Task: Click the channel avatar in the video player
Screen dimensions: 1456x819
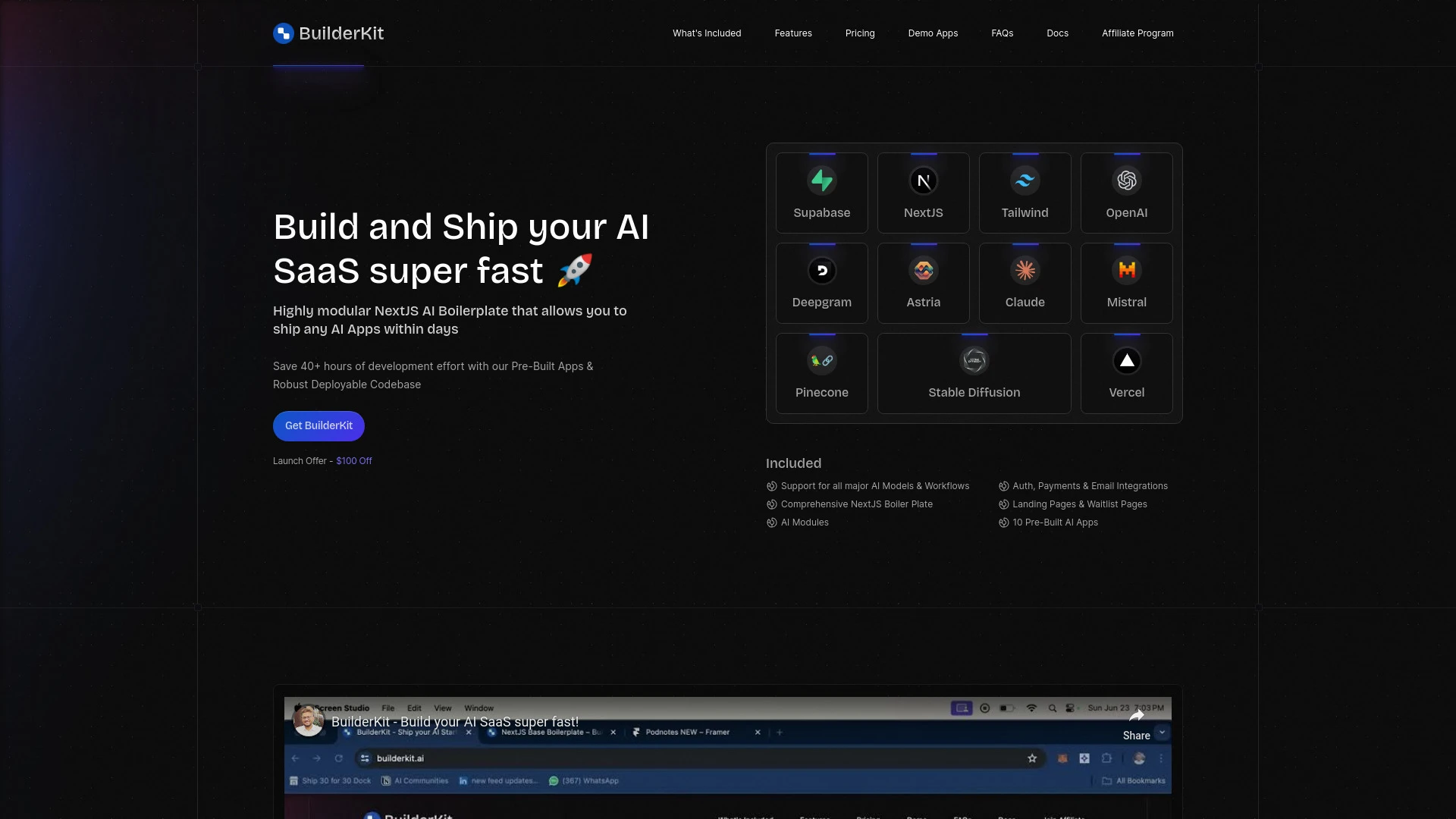Action: click(308, 720)
